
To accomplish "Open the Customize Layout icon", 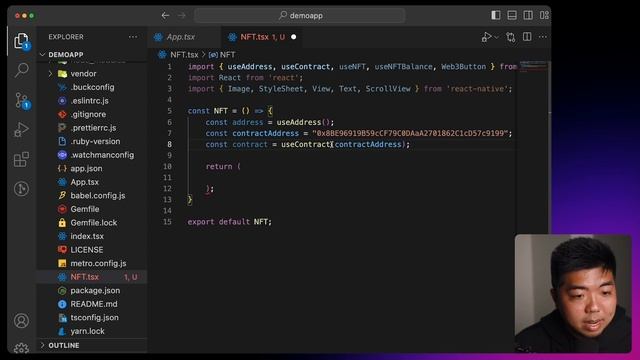I will pyautogui.click(x=544, y=15).
